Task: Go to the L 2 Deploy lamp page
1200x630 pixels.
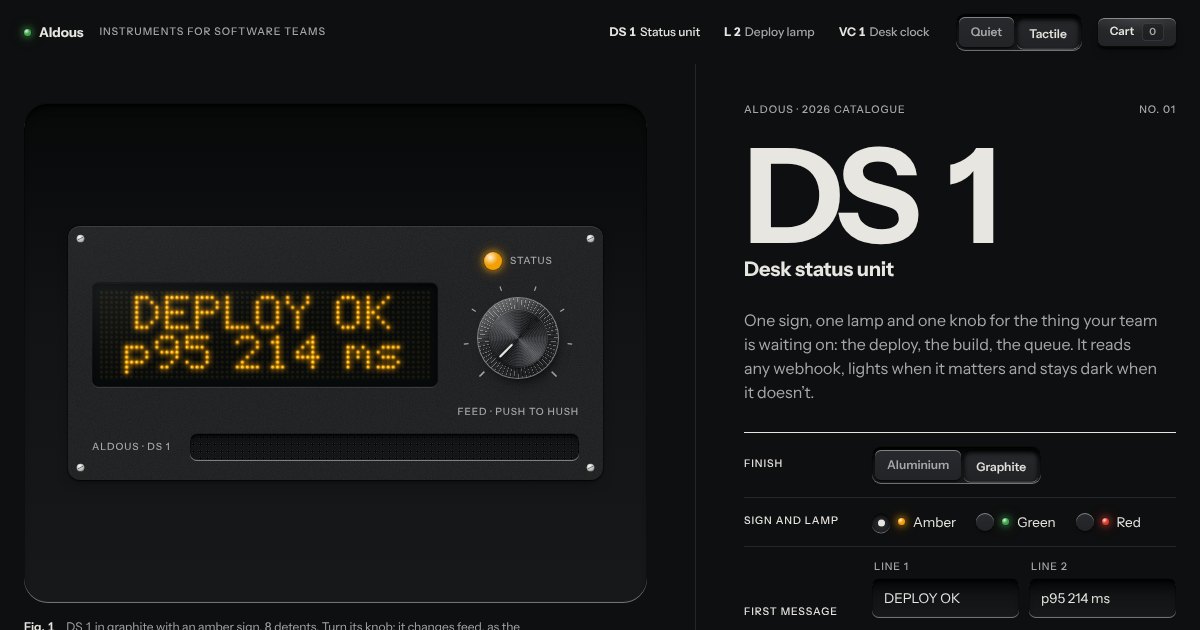Action: (x=769, y=32)
